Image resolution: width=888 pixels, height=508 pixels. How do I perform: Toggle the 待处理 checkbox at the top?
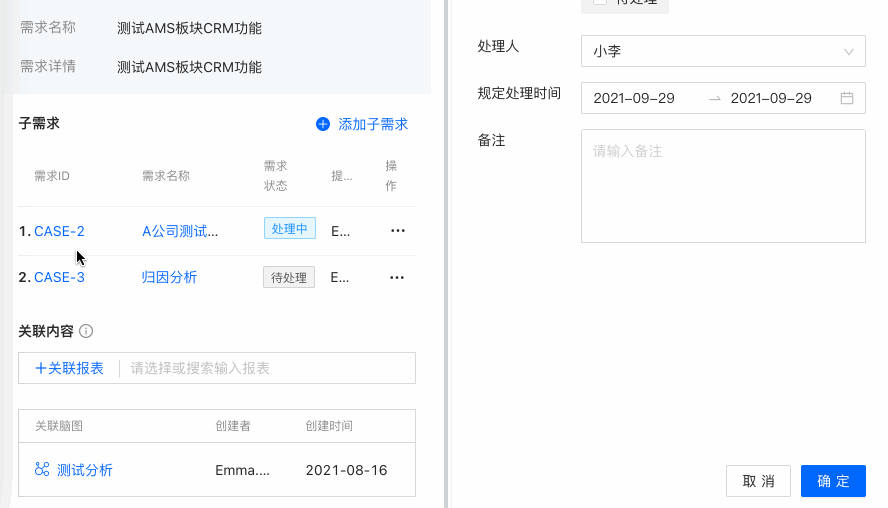tap(599, 3)
